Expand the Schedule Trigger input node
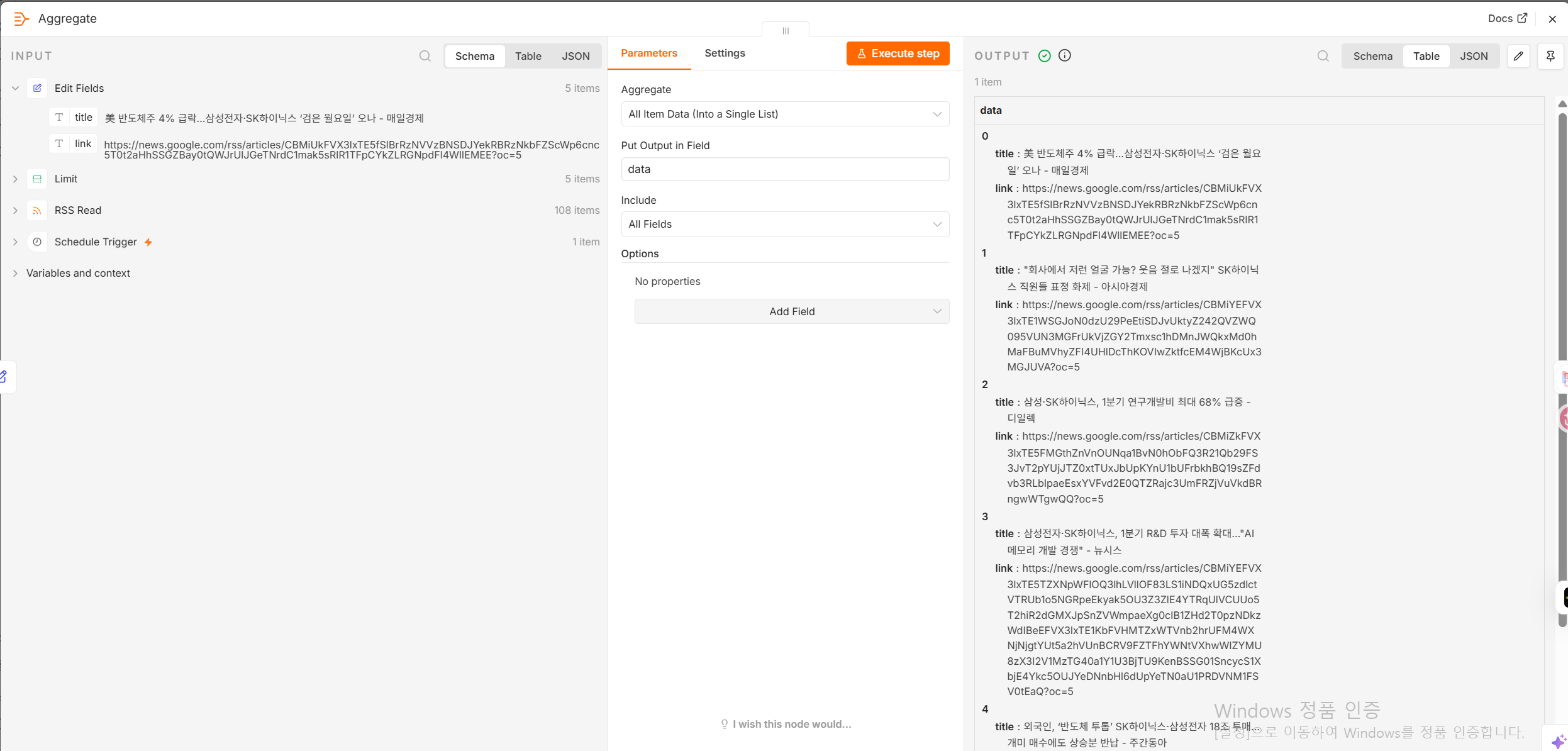The width and height of the screenshot is (1568, 751). coord(15,242)
